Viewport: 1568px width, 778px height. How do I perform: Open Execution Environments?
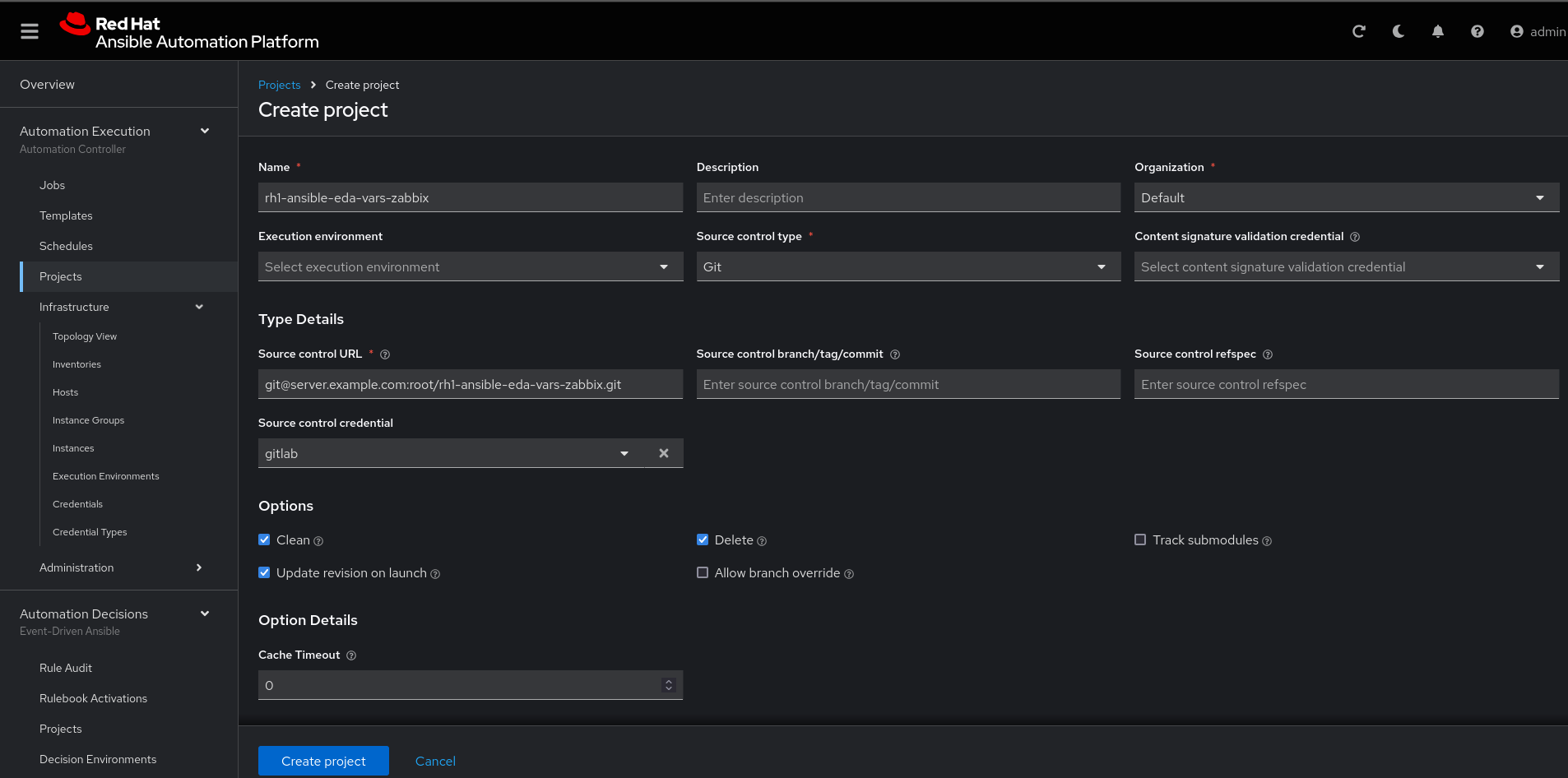tap(106, 476)
